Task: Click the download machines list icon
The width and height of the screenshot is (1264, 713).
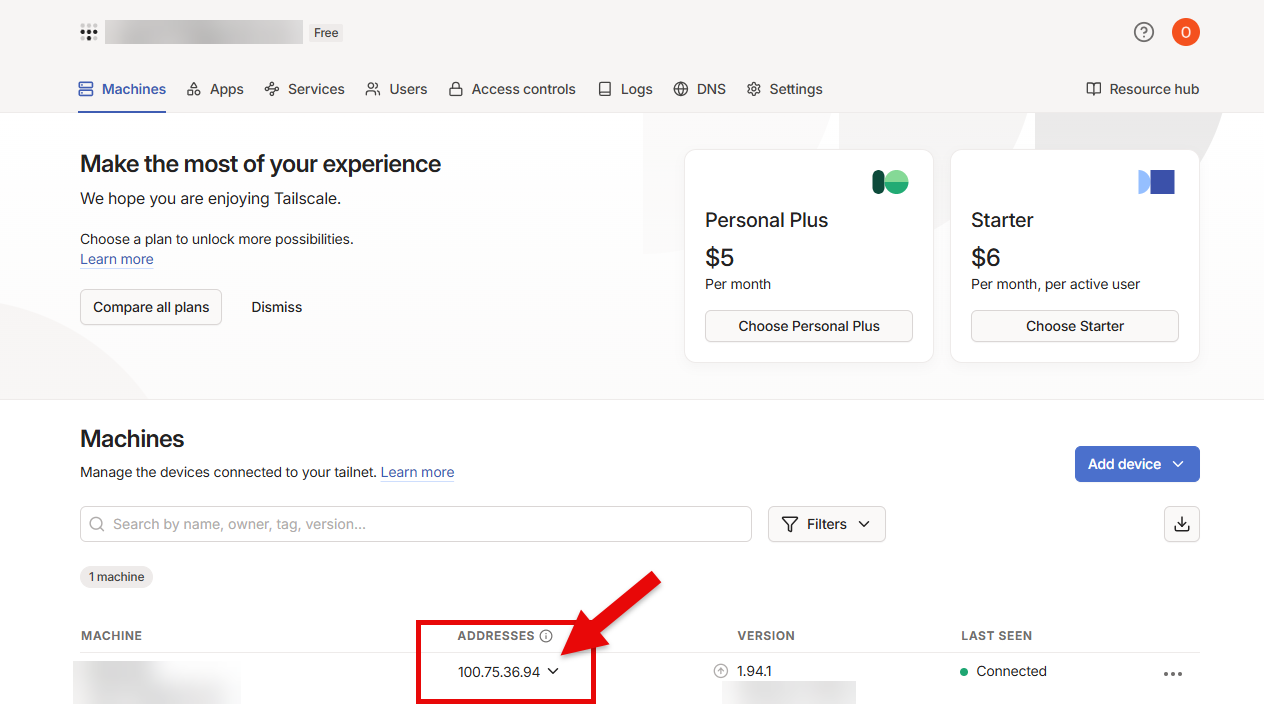Action: coord(1181,524)
